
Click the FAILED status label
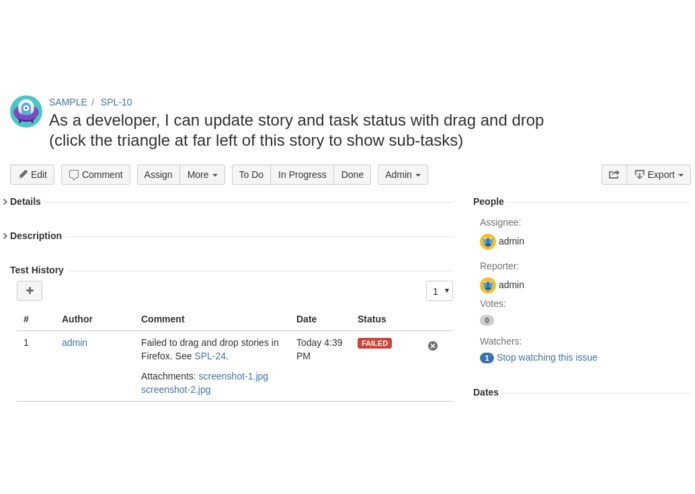point(375,343)
